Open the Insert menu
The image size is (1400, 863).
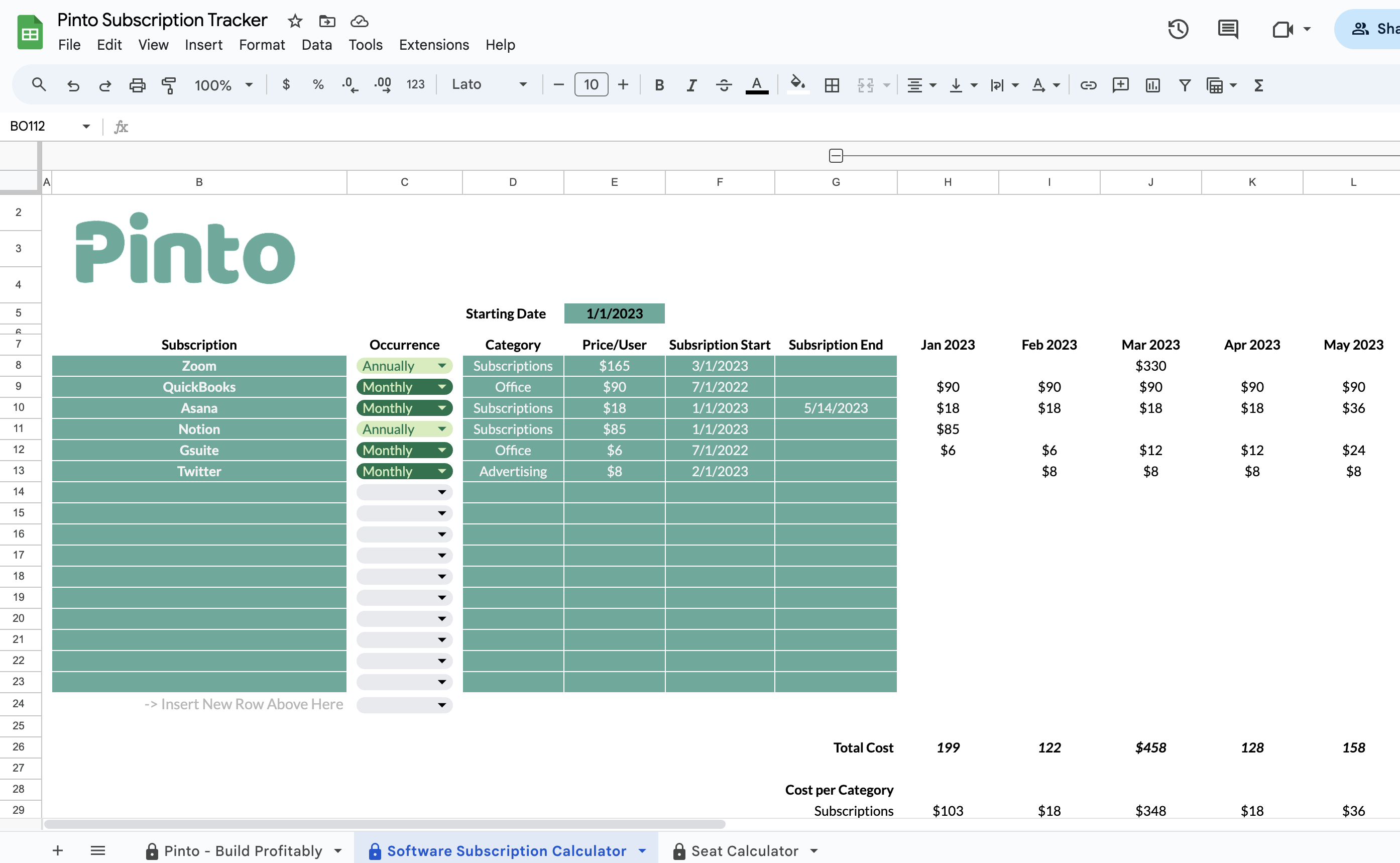(203, 45)
